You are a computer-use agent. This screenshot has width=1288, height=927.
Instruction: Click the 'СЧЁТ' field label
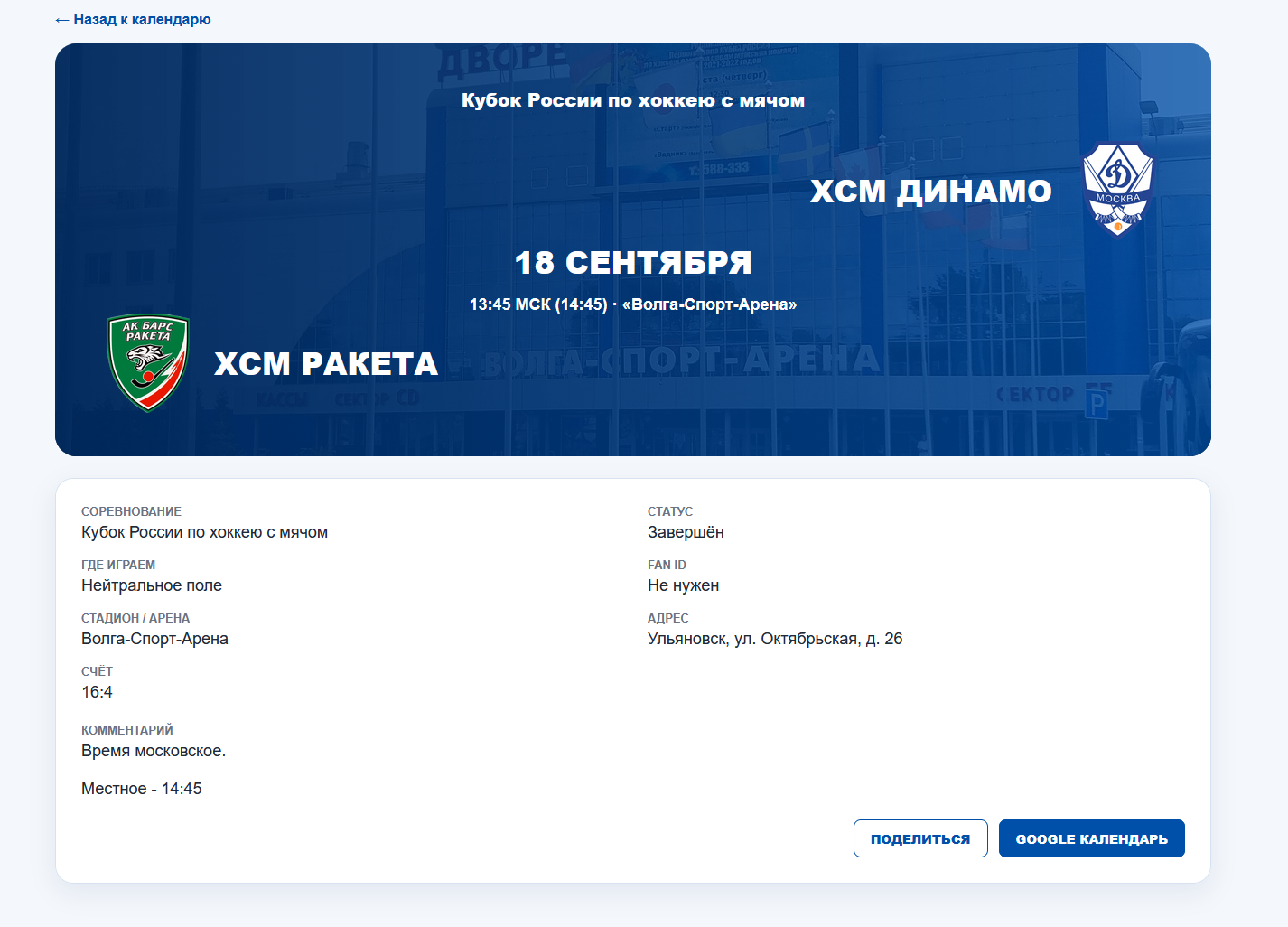(x=97, y=671)
